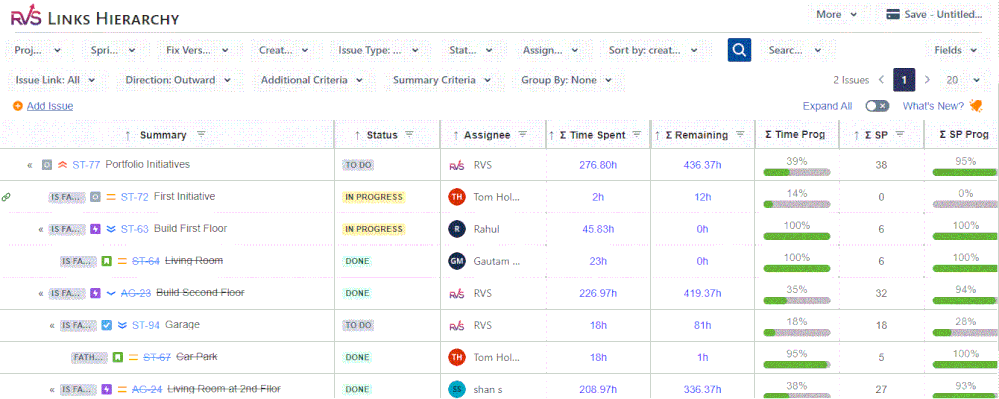Open the Summary Criteria dropdown
The image size is (999, 399).
tap(442, 80)
